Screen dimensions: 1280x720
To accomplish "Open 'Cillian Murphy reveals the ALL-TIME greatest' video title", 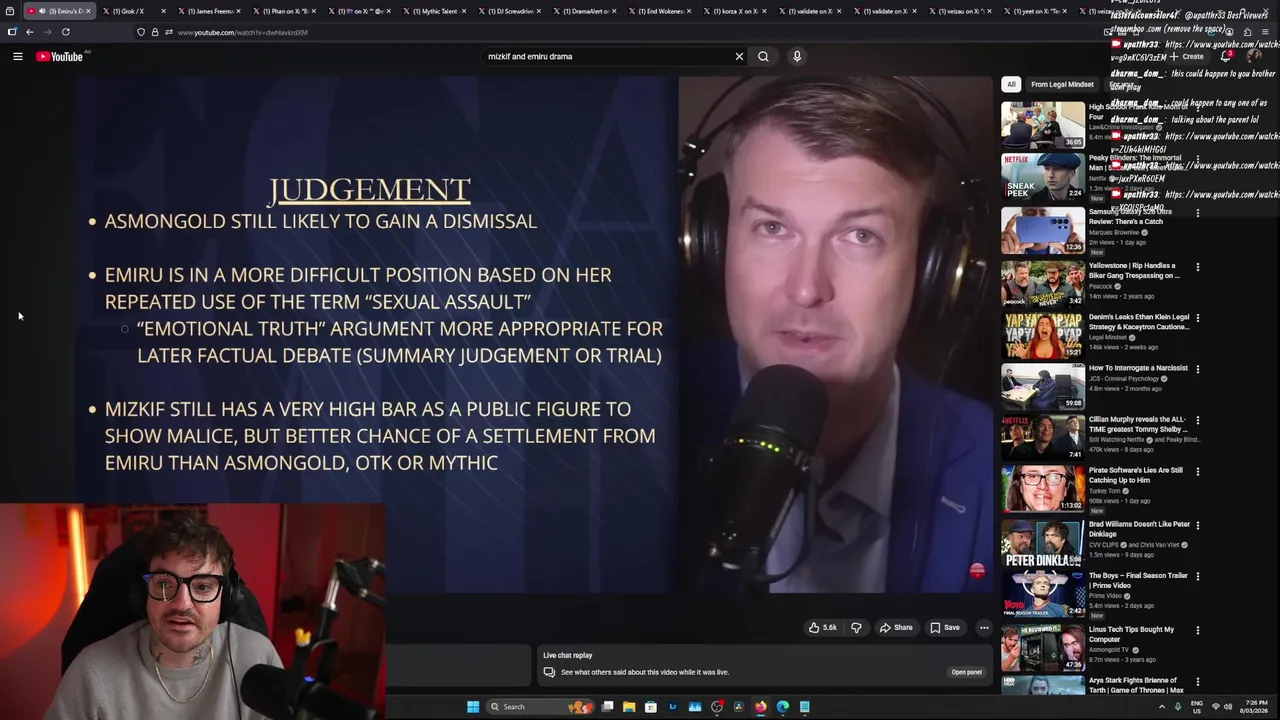I will (x=1138, y=424).
